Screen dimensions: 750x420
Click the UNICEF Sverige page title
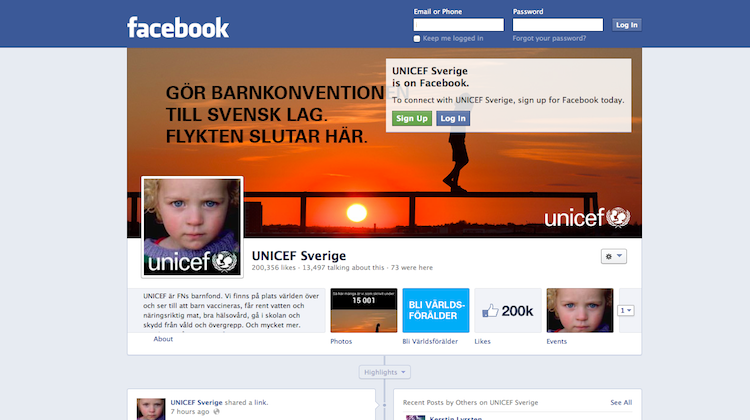pos(299,256)
